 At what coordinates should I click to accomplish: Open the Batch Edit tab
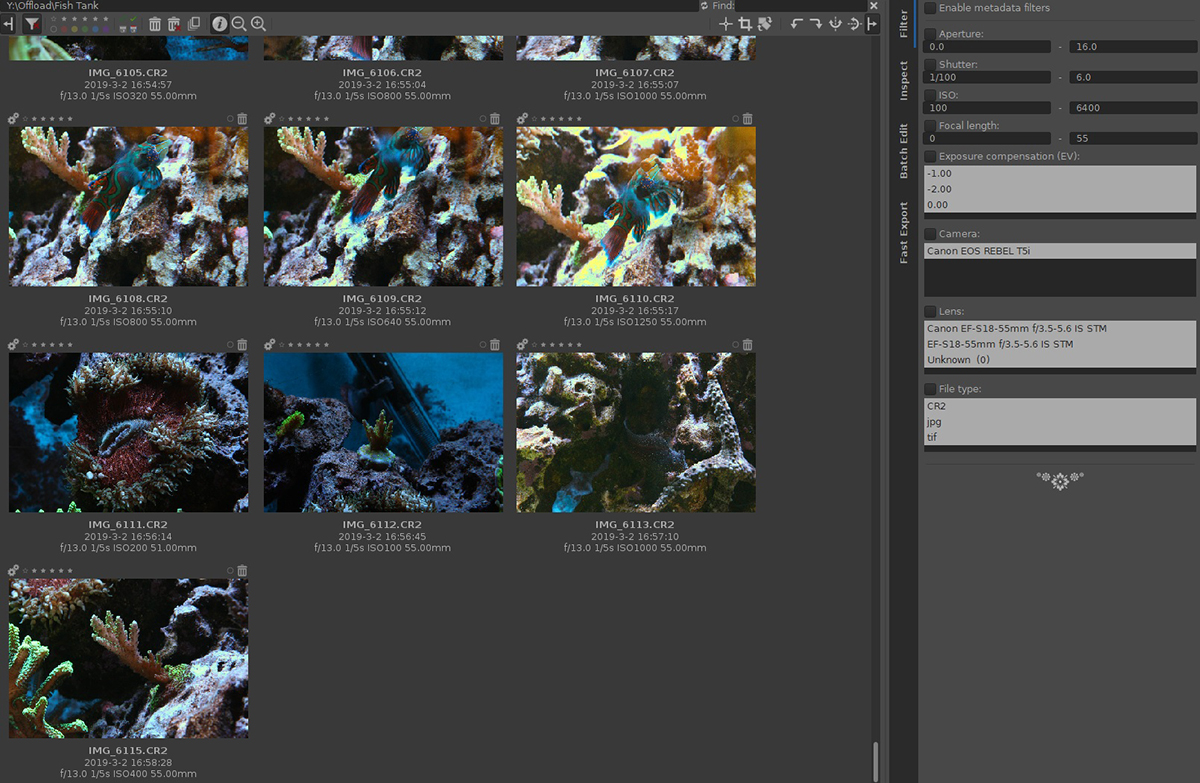coord(904,152)
